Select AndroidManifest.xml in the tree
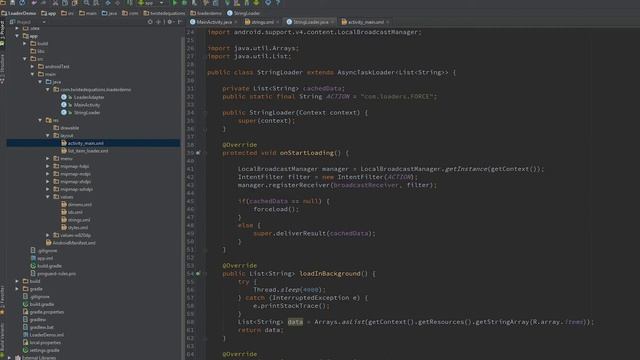 [71, 243]
